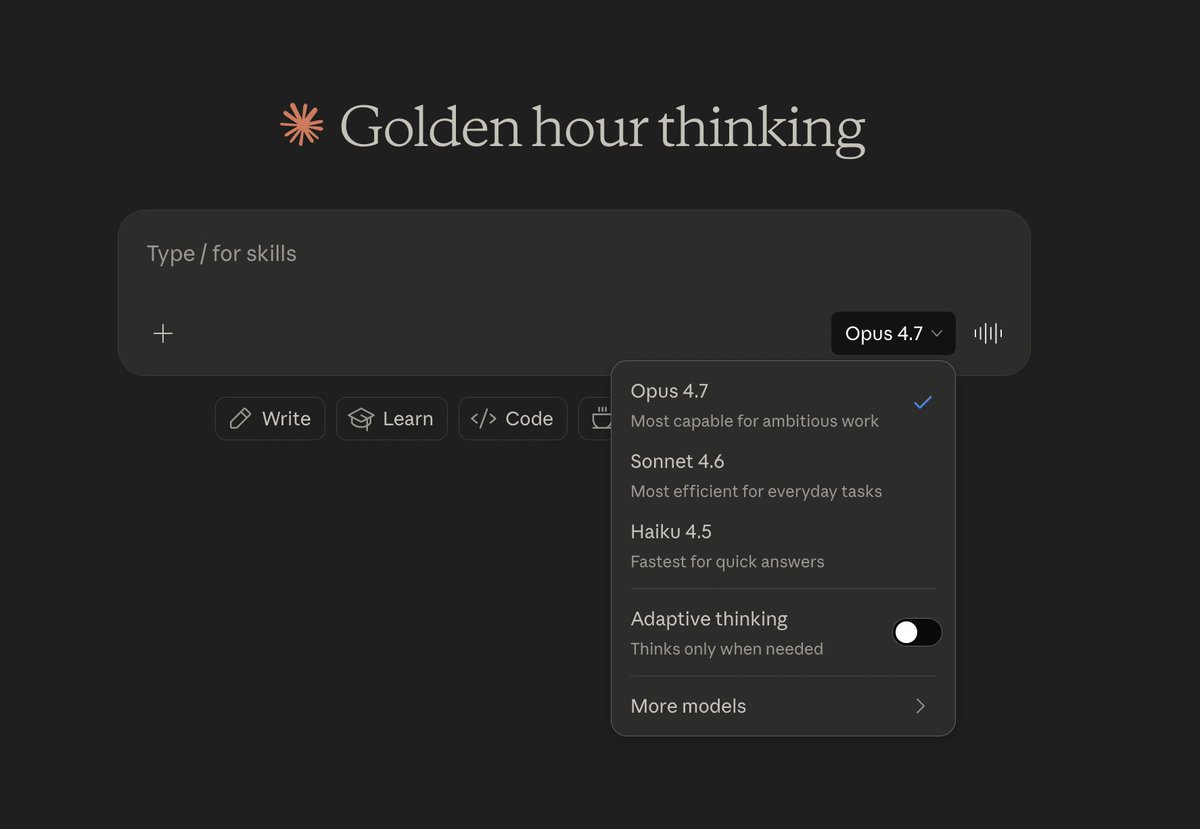Click the Learn suggestion button
This screenshot has width=1200, height=829.
(391, 419)
